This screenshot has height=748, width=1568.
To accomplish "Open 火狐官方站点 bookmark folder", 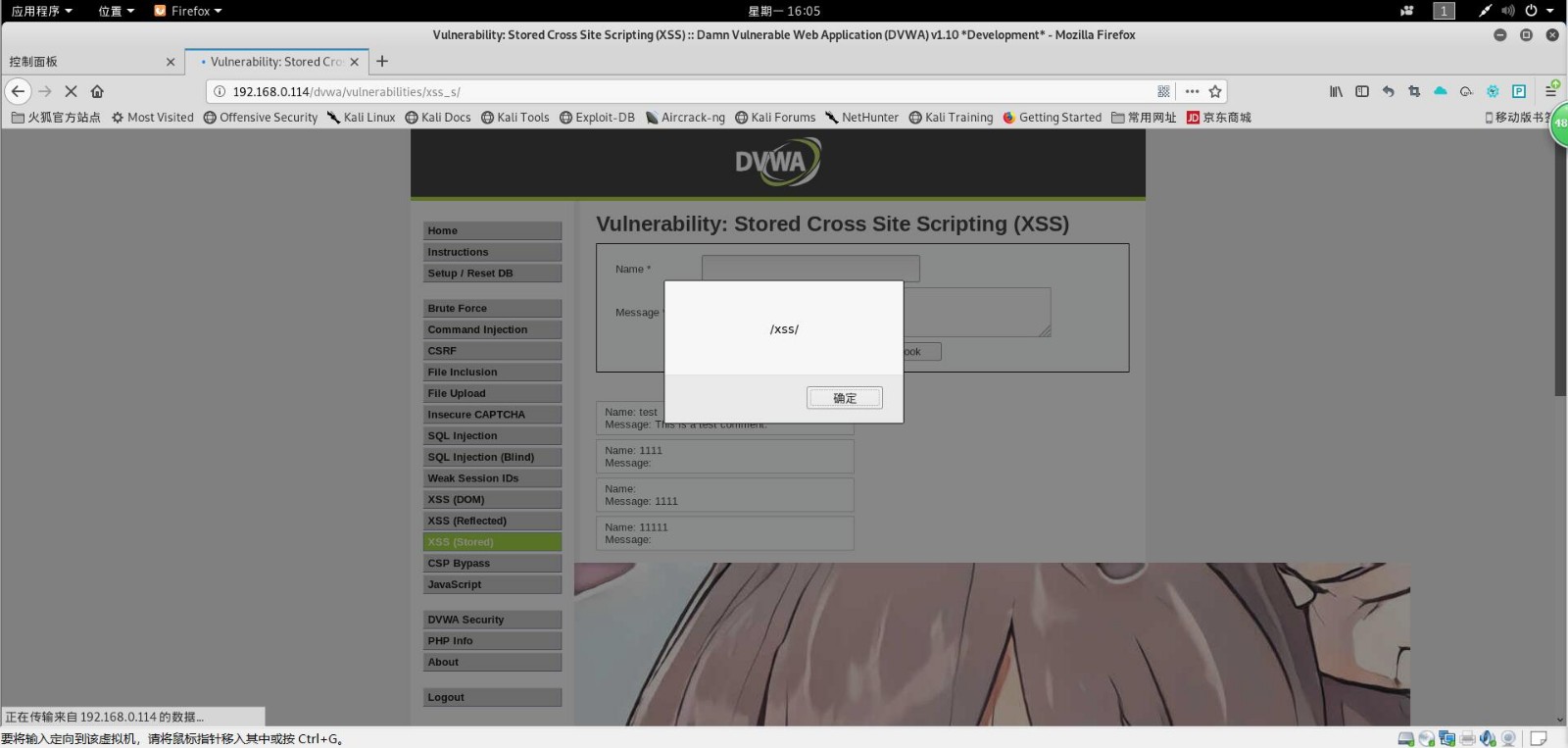I will pyautogui.click(x=56, y=117).
